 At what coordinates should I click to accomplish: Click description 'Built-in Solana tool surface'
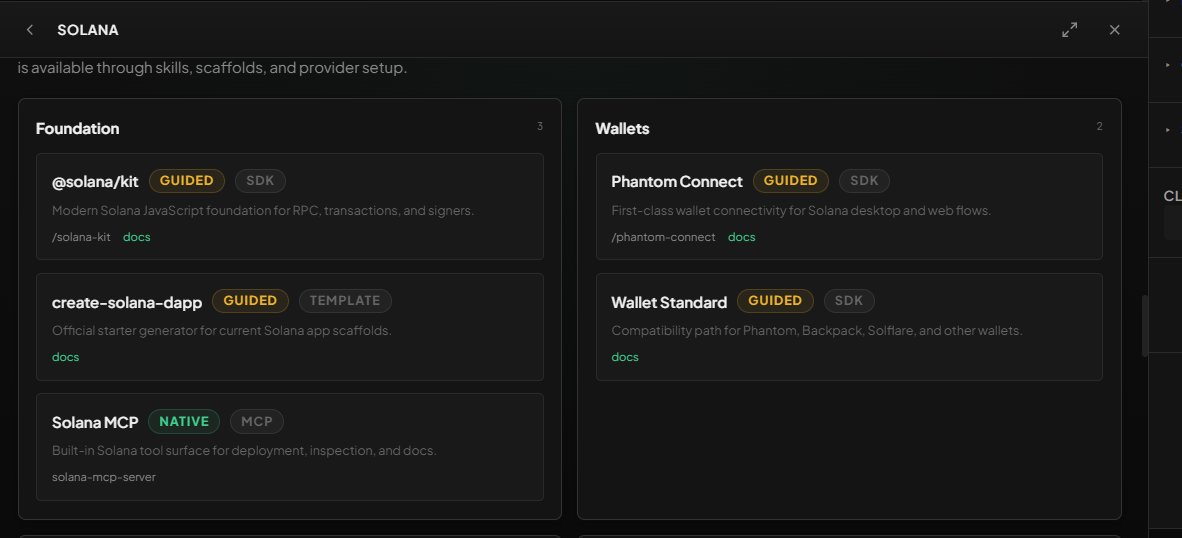pyautogui.click(x=244, y=451)
